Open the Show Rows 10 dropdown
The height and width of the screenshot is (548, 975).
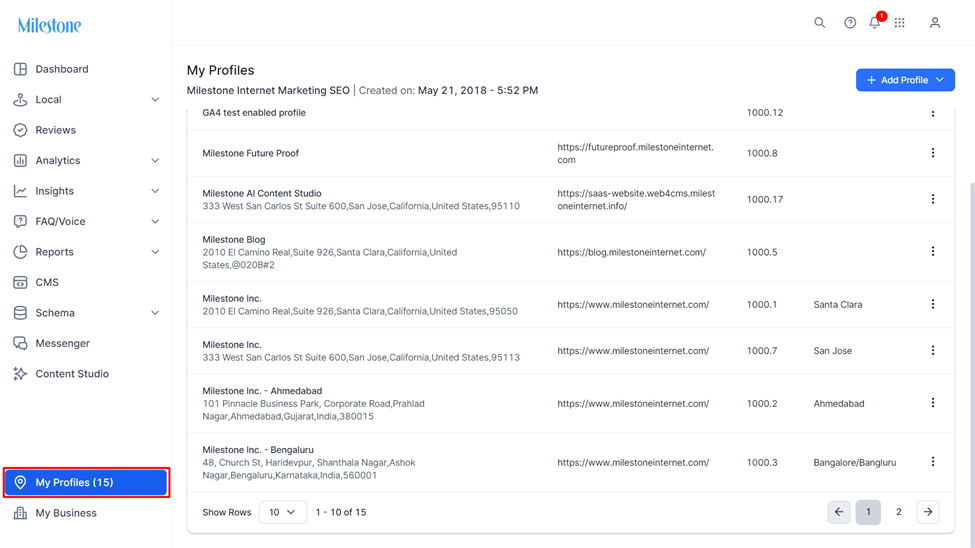coord(283,512)
